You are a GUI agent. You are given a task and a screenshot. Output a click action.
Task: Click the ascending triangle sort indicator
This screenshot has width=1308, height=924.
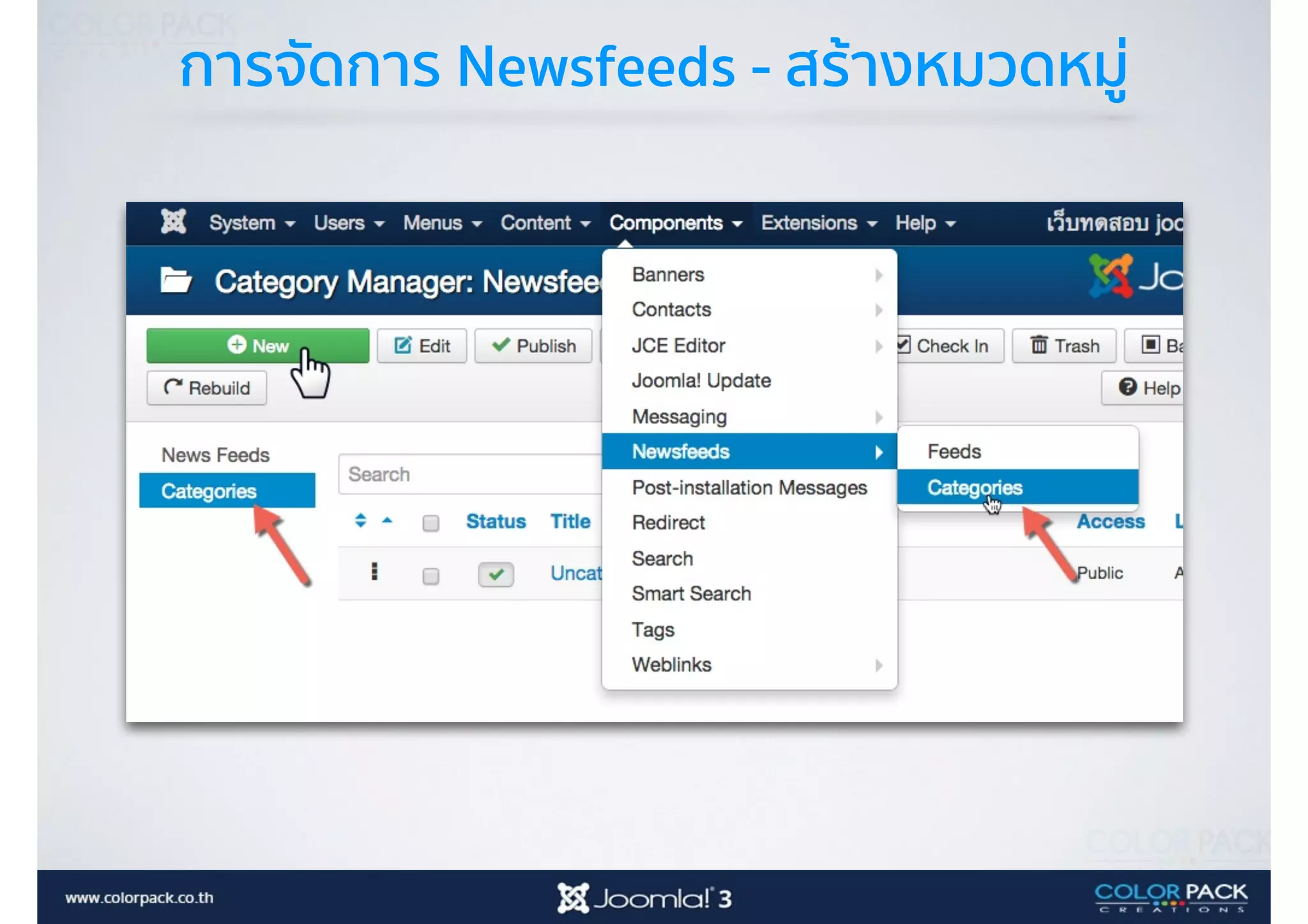[387, 520]
